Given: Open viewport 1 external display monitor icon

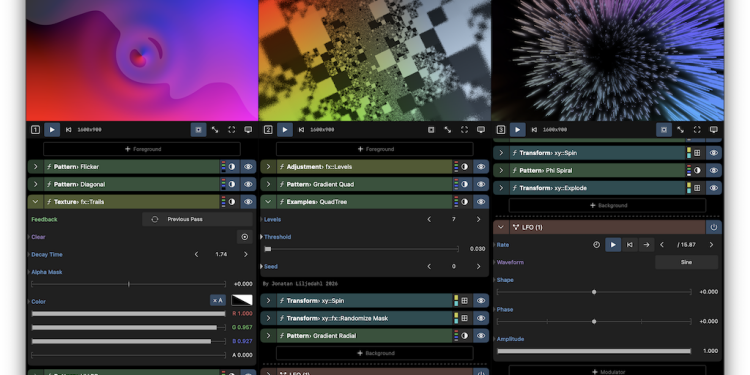Looking at the screenshot, I should tap(248, 130).
